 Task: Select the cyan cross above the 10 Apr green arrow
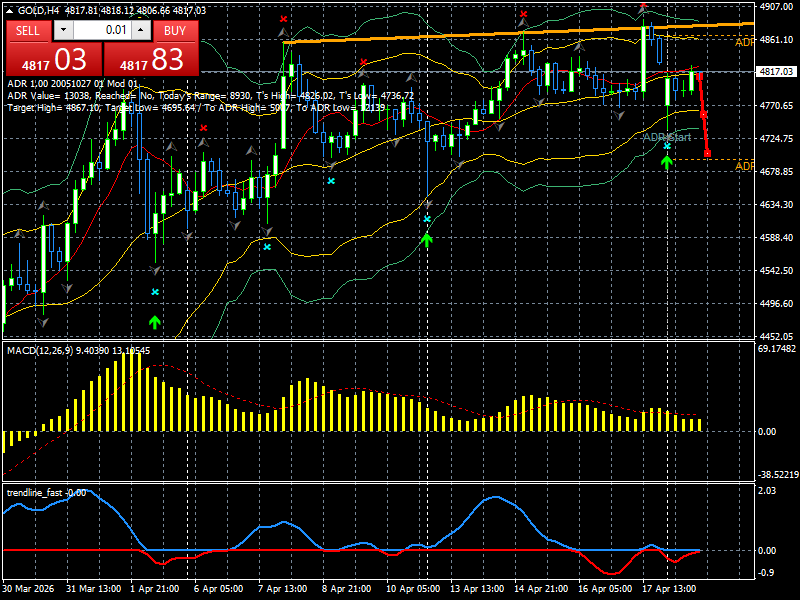coord(427,219)
